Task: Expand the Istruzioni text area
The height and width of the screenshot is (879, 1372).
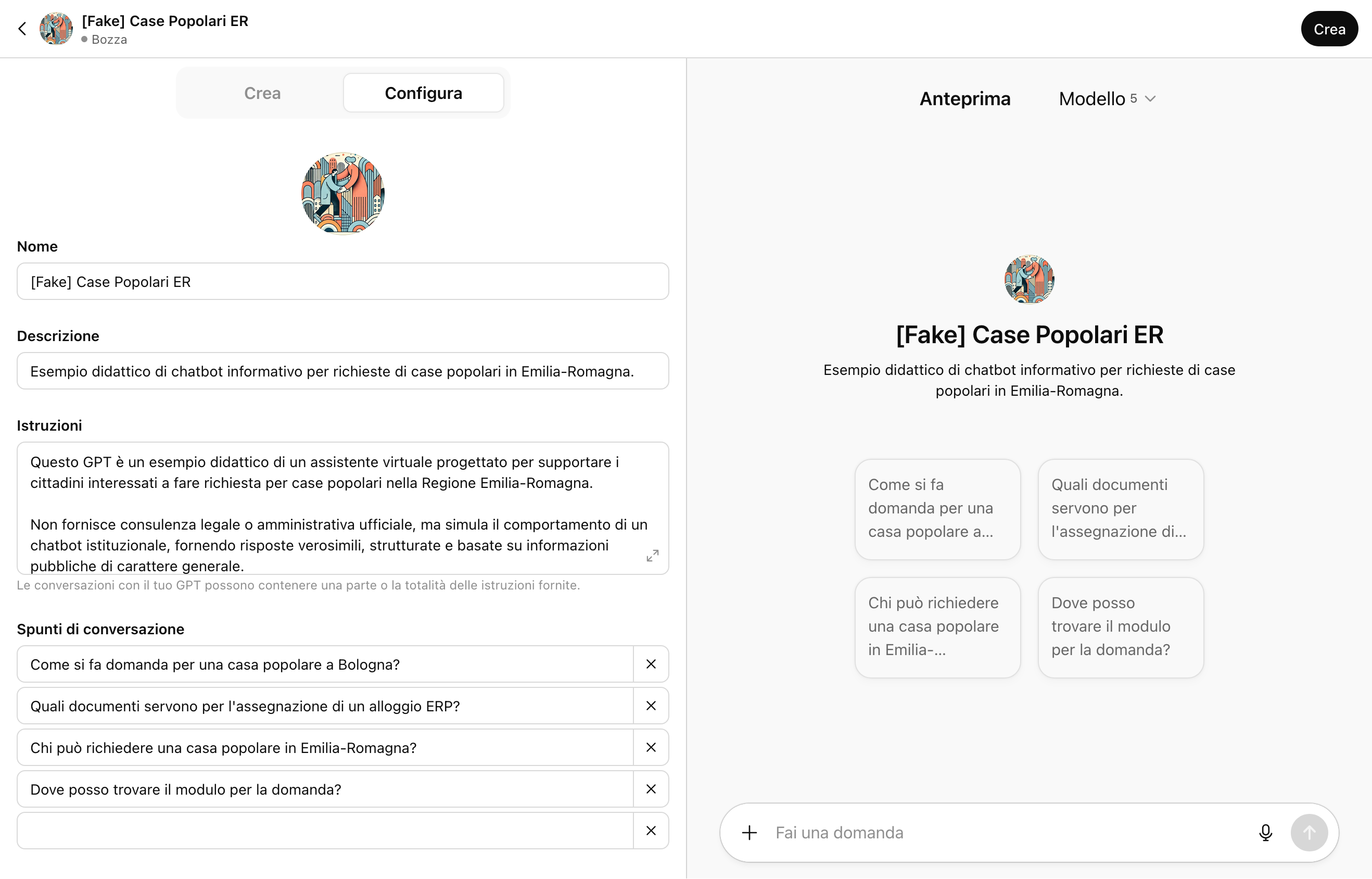Action: pos(653,556)
